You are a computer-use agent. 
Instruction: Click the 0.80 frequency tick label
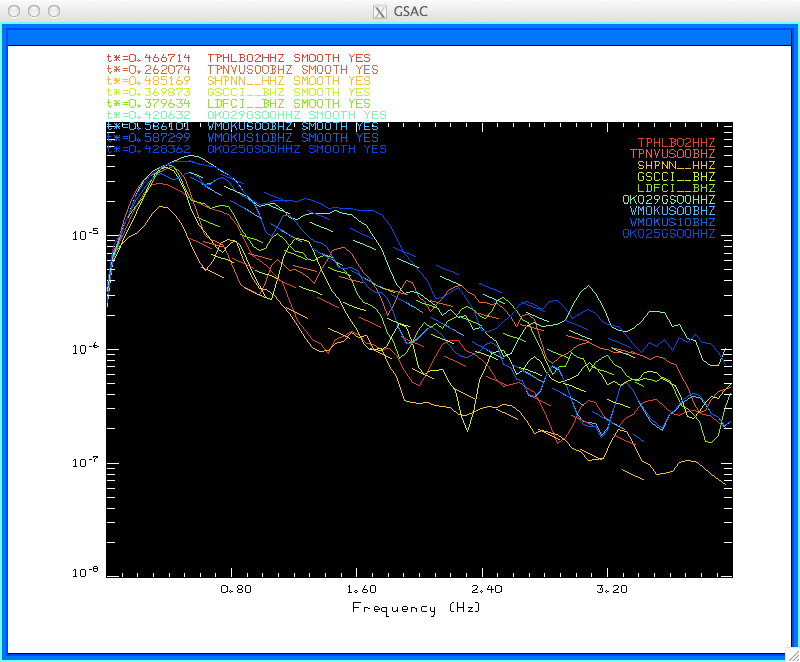[x=236, y=589]
